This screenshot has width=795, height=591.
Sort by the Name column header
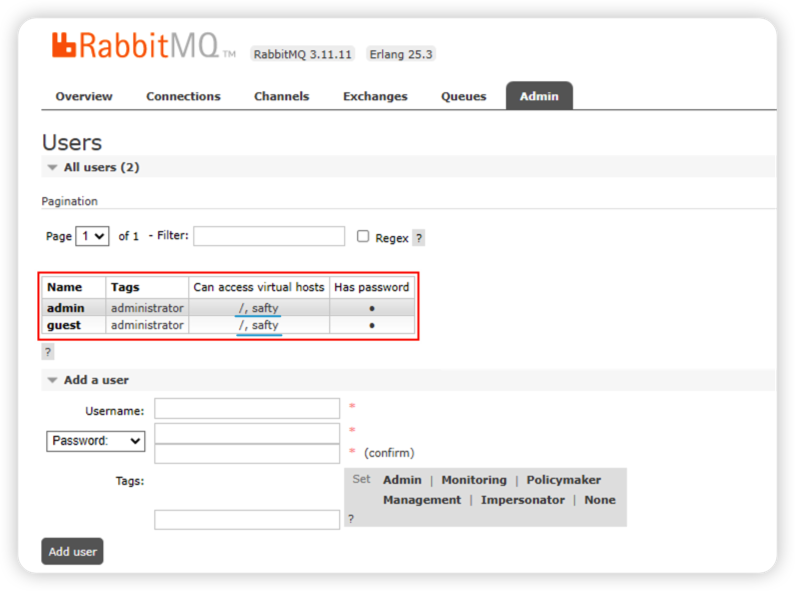(x=64, y=287)
